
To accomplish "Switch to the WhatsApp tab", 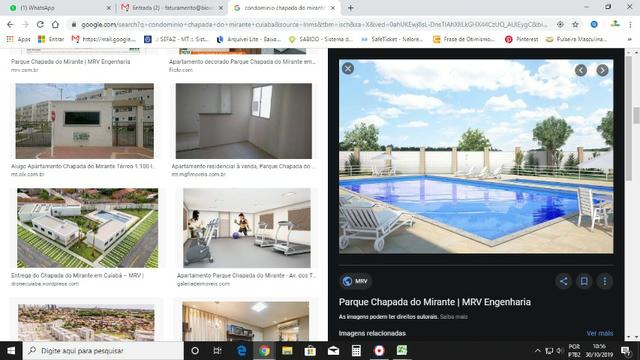I will 60,8.
